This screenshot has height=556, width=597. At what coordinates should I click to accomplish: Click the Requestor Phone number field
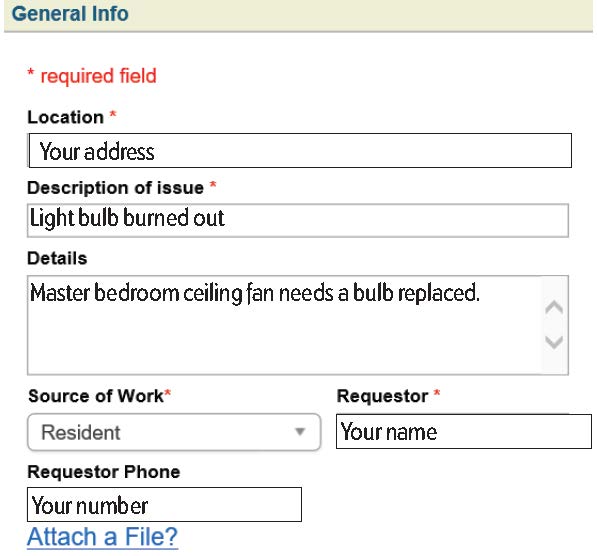(164, 505)
